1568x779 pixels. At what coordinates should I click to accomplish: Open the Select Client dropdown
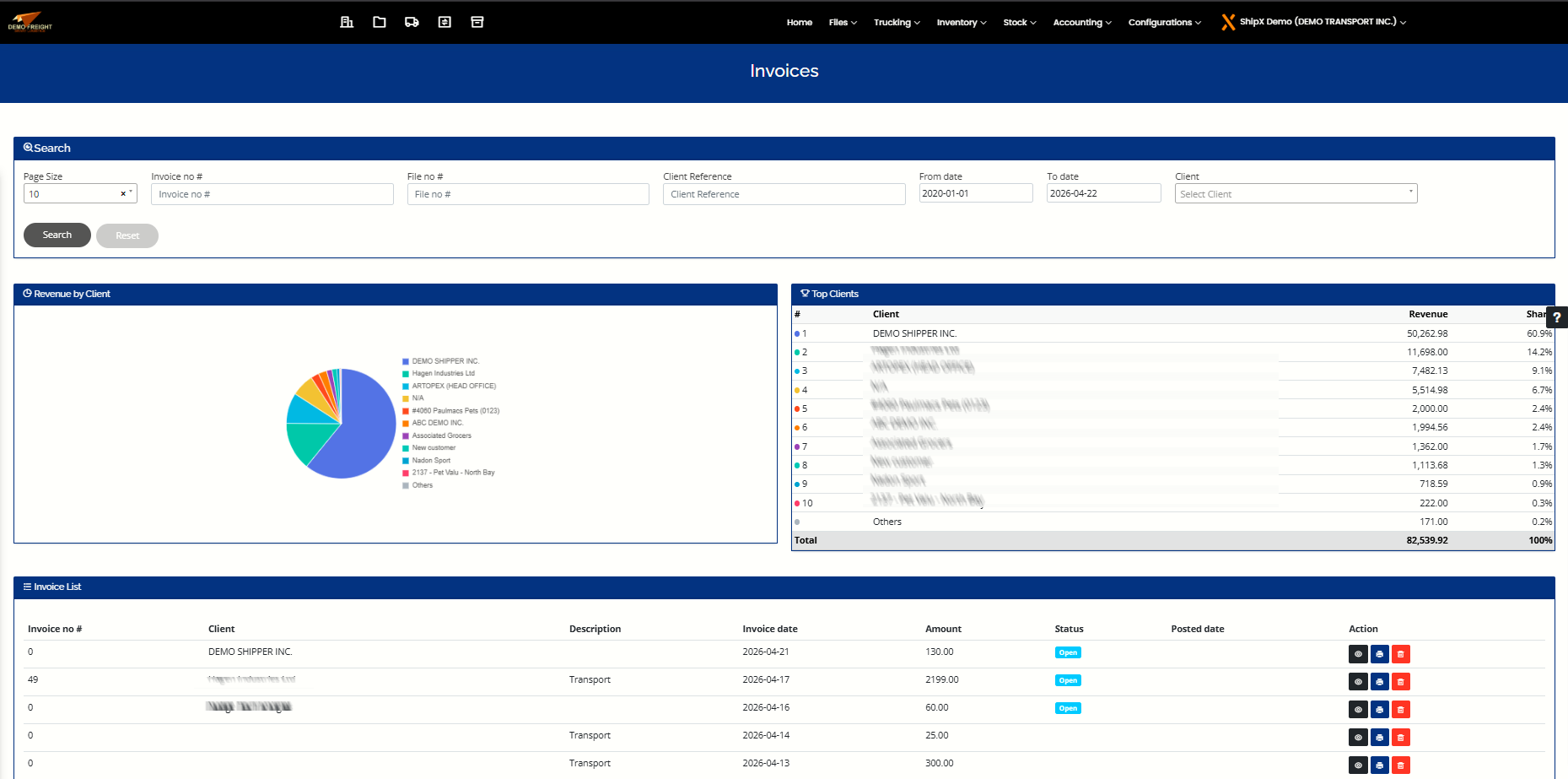pyautogui.click(x=1295, y=194)
